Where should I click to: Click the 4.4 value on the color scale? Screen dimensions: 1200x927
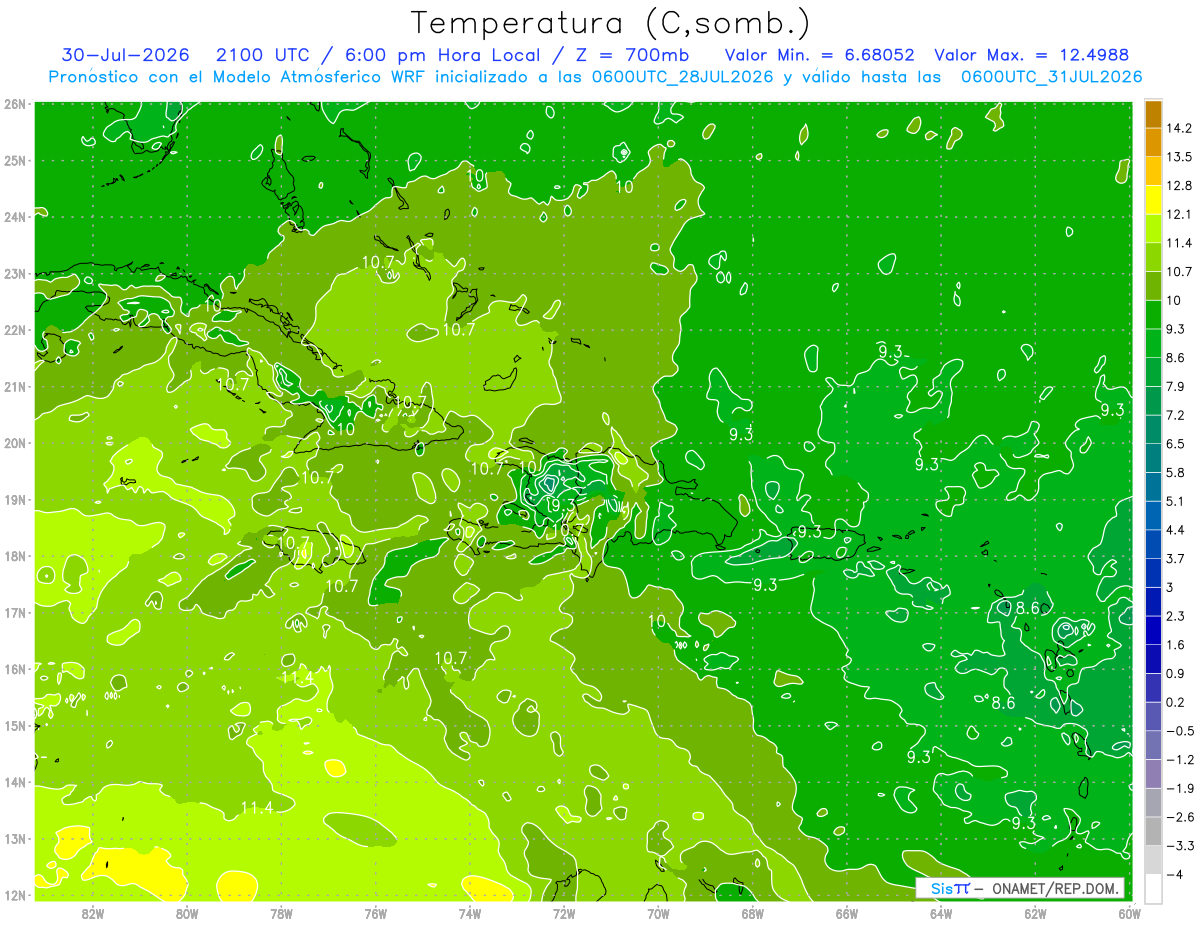1175,529
